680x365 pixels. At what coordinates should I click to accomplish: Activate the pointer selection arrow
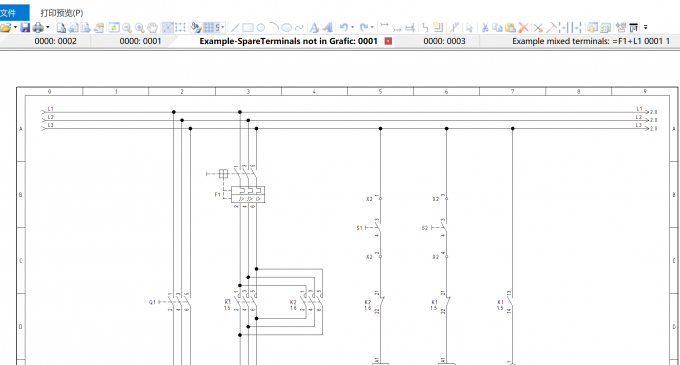pyautogui.click(x=469, y=28)
